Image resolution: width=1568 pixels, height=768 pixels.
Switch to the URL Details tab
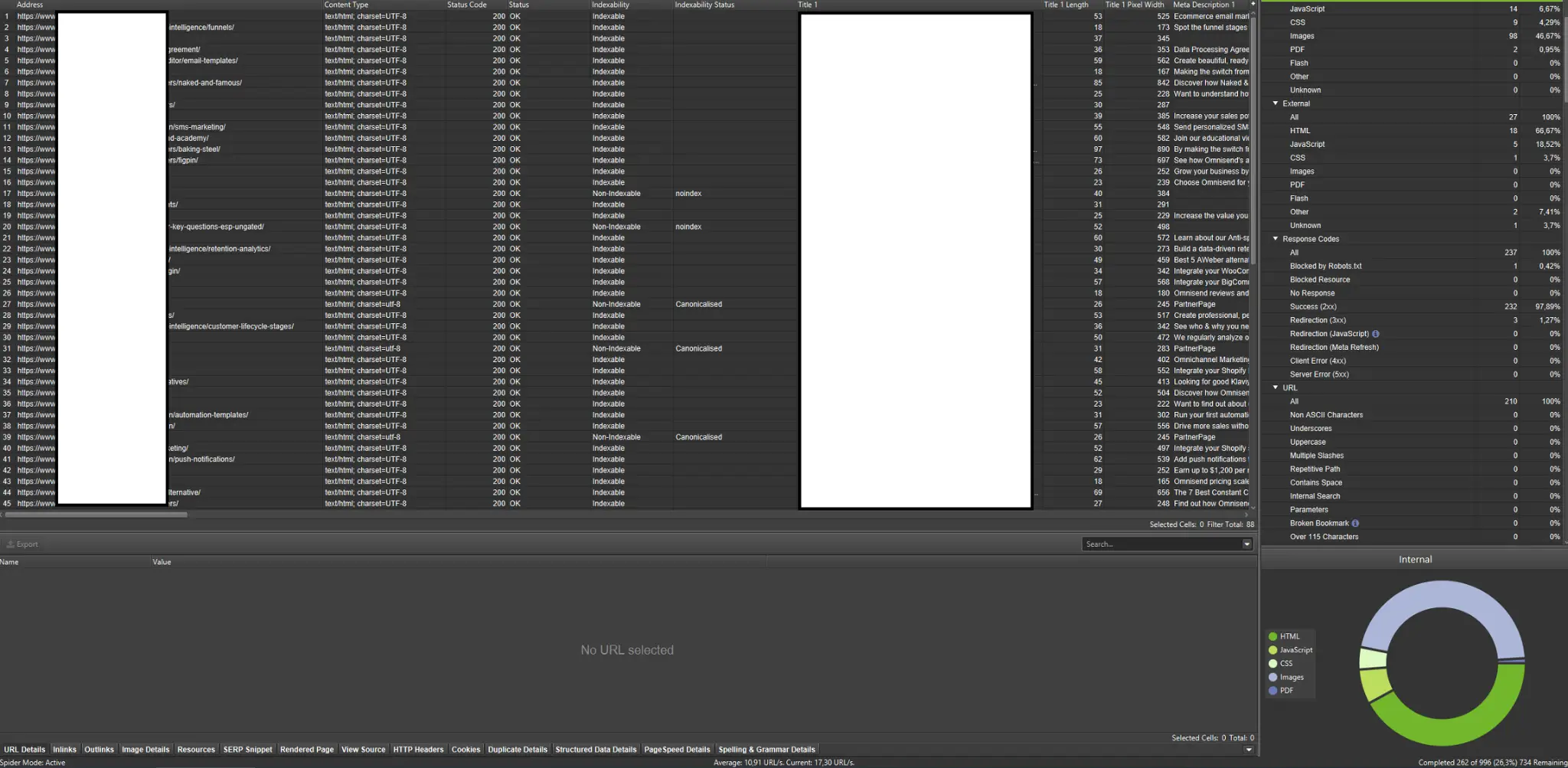click(x=24, y=750)
